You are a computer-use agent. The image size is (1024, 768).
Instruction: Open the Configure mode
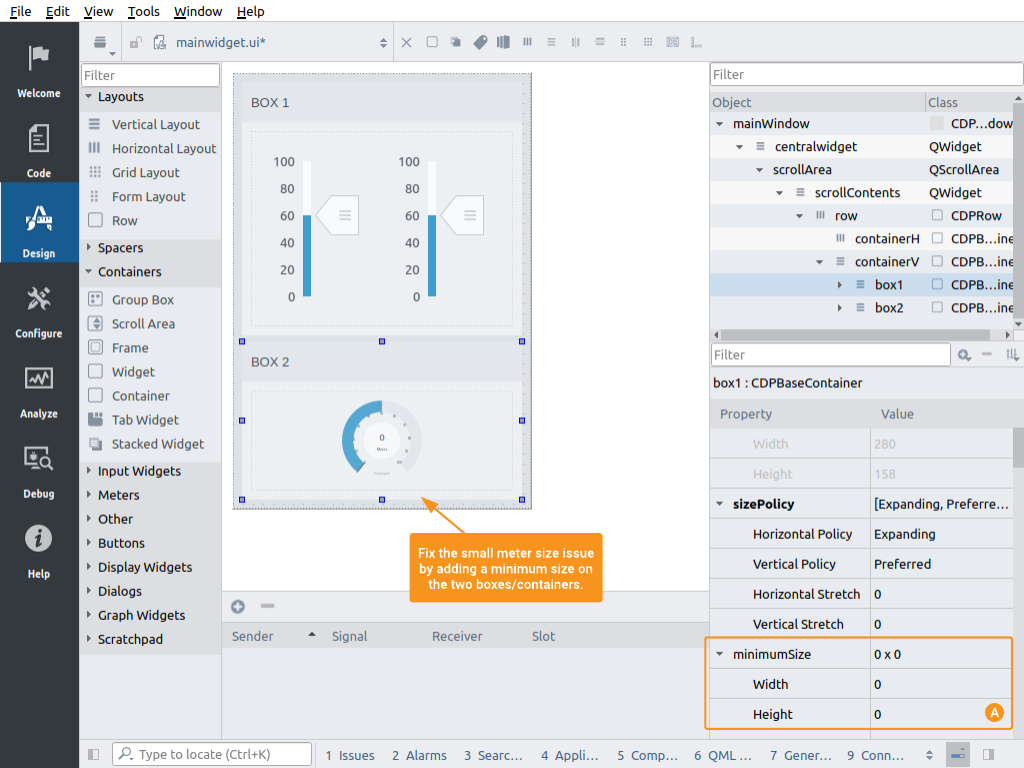(x=39, y=310)
